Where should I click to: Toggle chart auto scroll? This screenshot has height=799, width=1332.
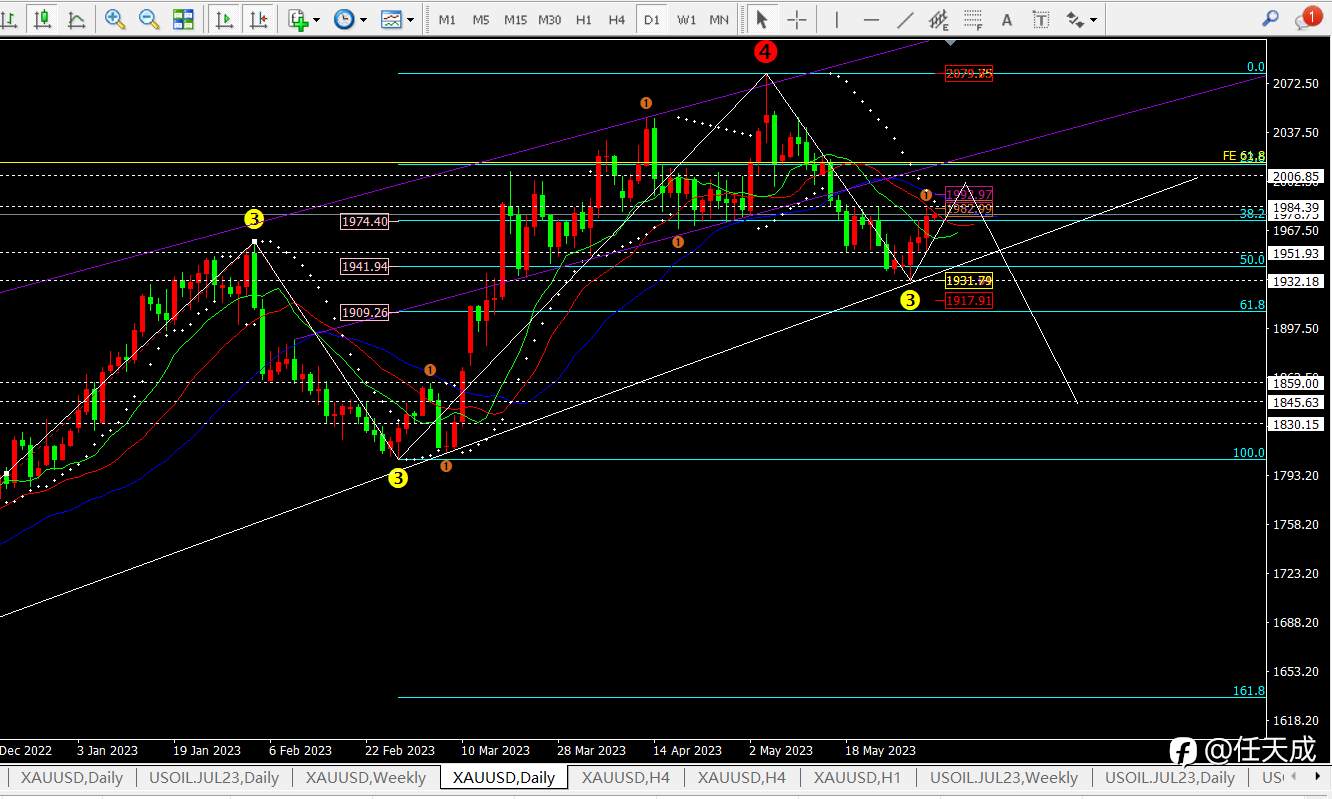coord(225,19)
